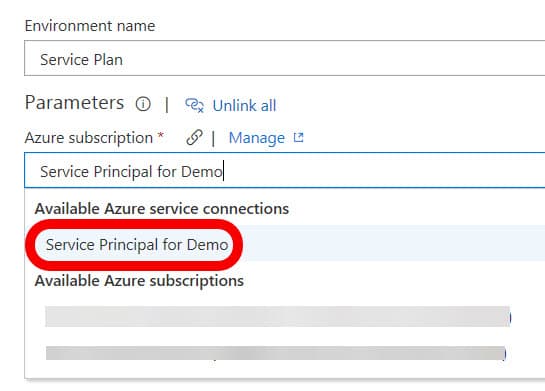Viewport: 545px width, 391px height.
Task: Focus the Azure subscription combo box
Action: pos(284,170)
